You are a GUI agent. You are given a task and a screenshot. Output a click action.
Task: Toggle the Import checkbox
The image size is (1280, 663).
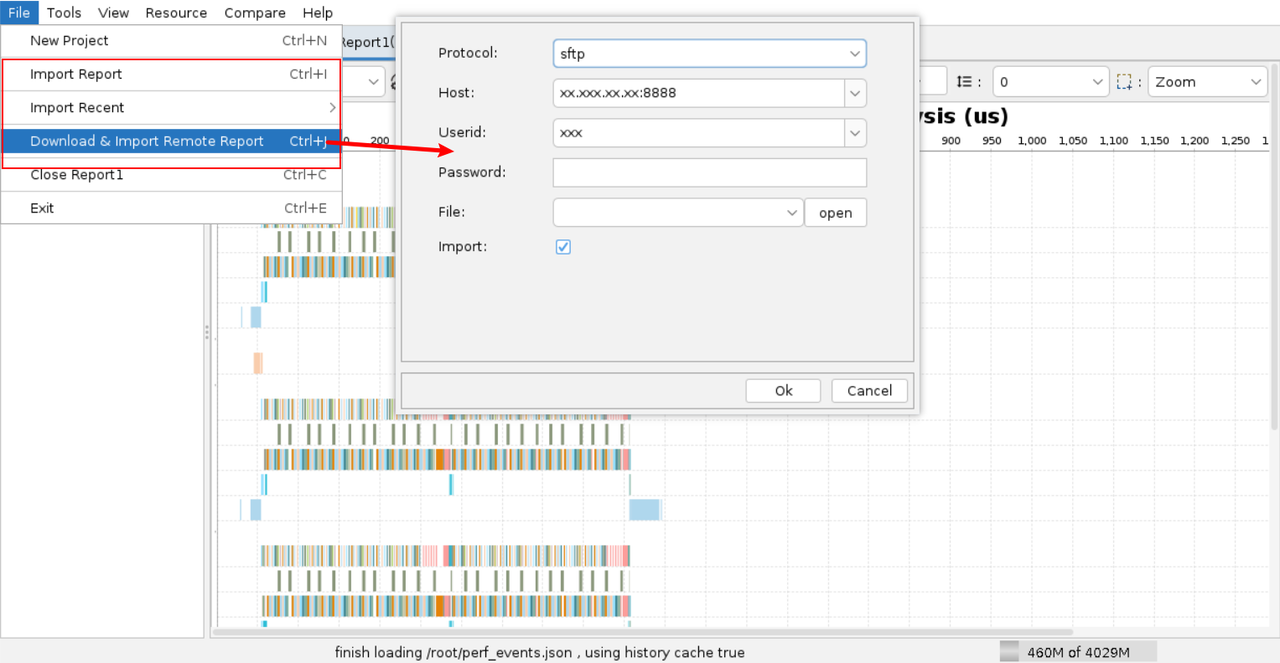563,246
